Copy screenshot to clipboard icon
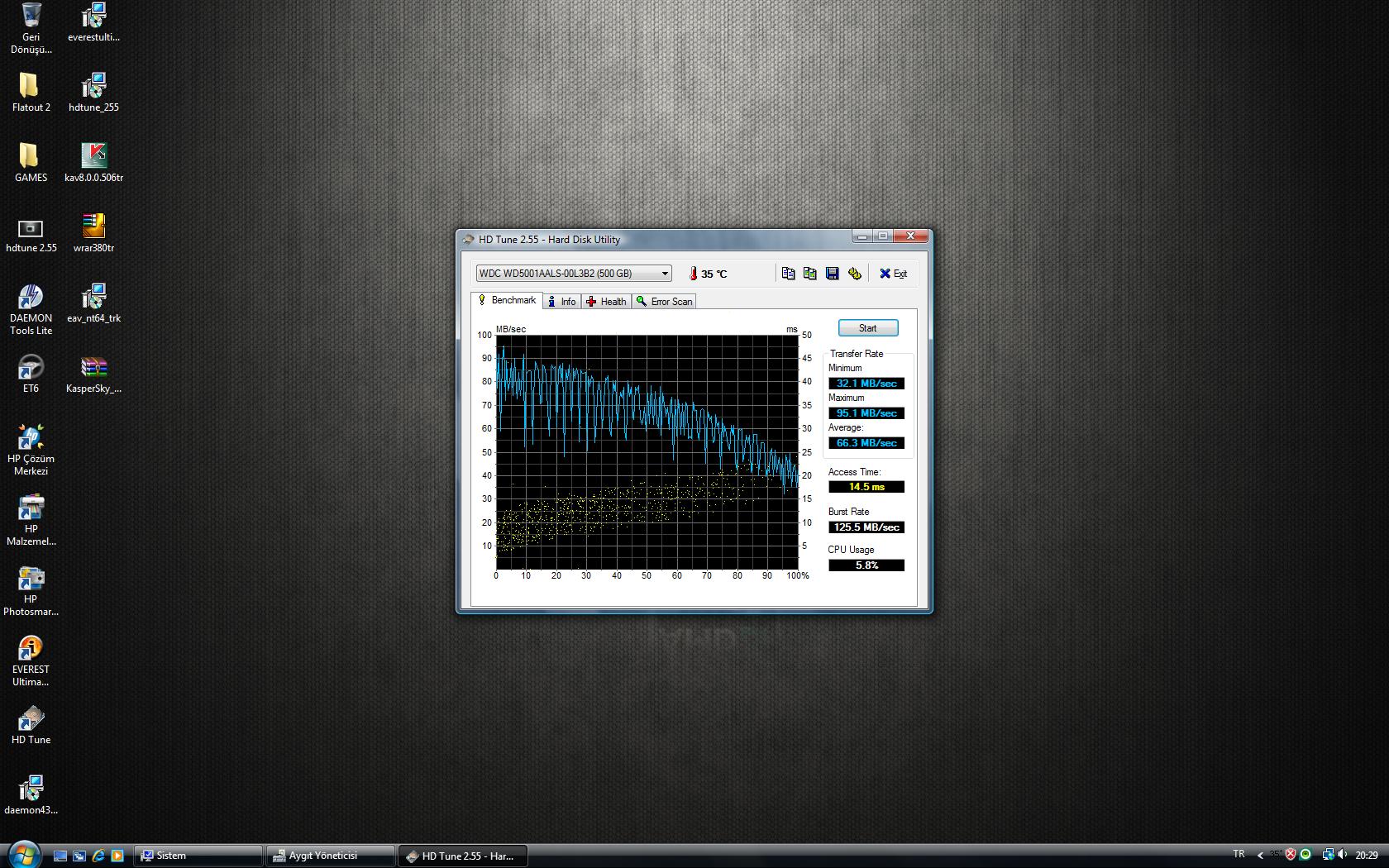This screenshot has height=868, width=1389. click(x=809, y=274)
